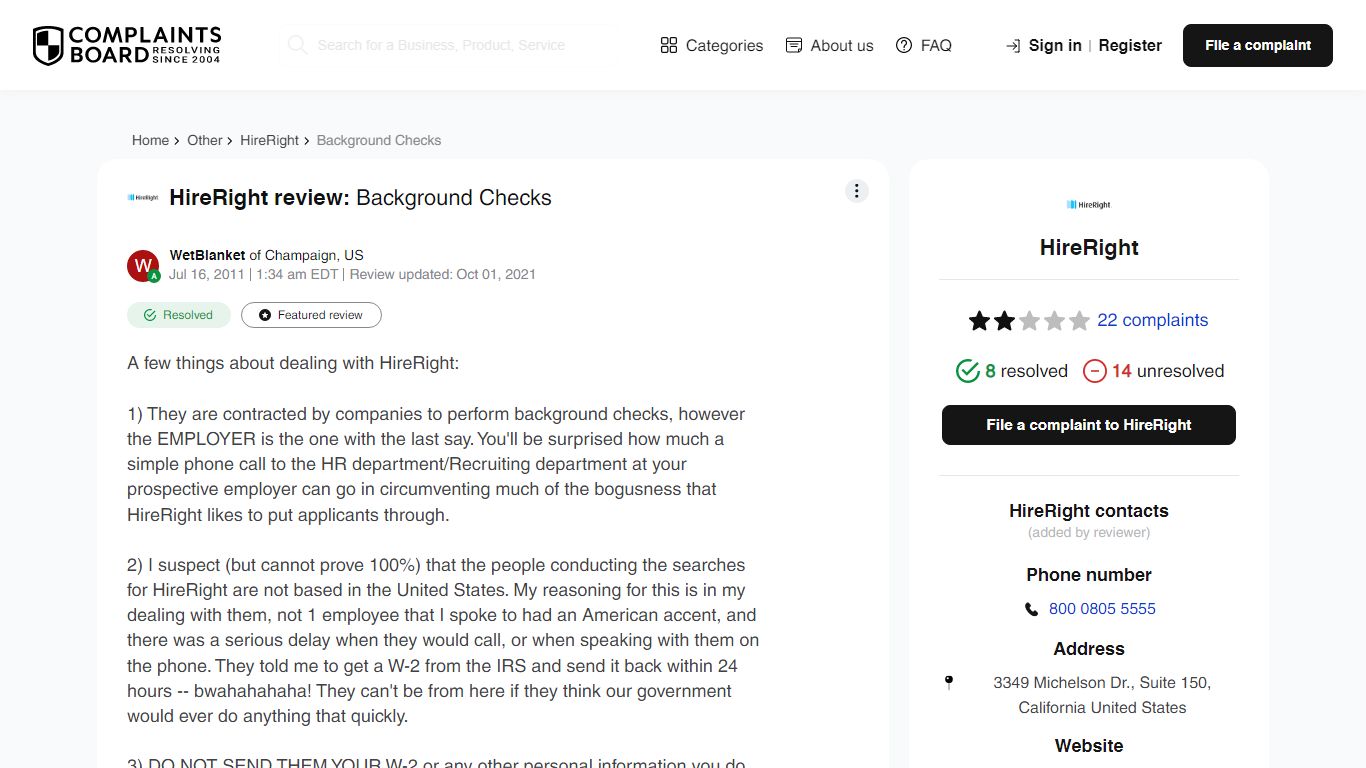Open the Complaints Board logo home
This screenshot has width=1366, height=768.
click(127, 46)
